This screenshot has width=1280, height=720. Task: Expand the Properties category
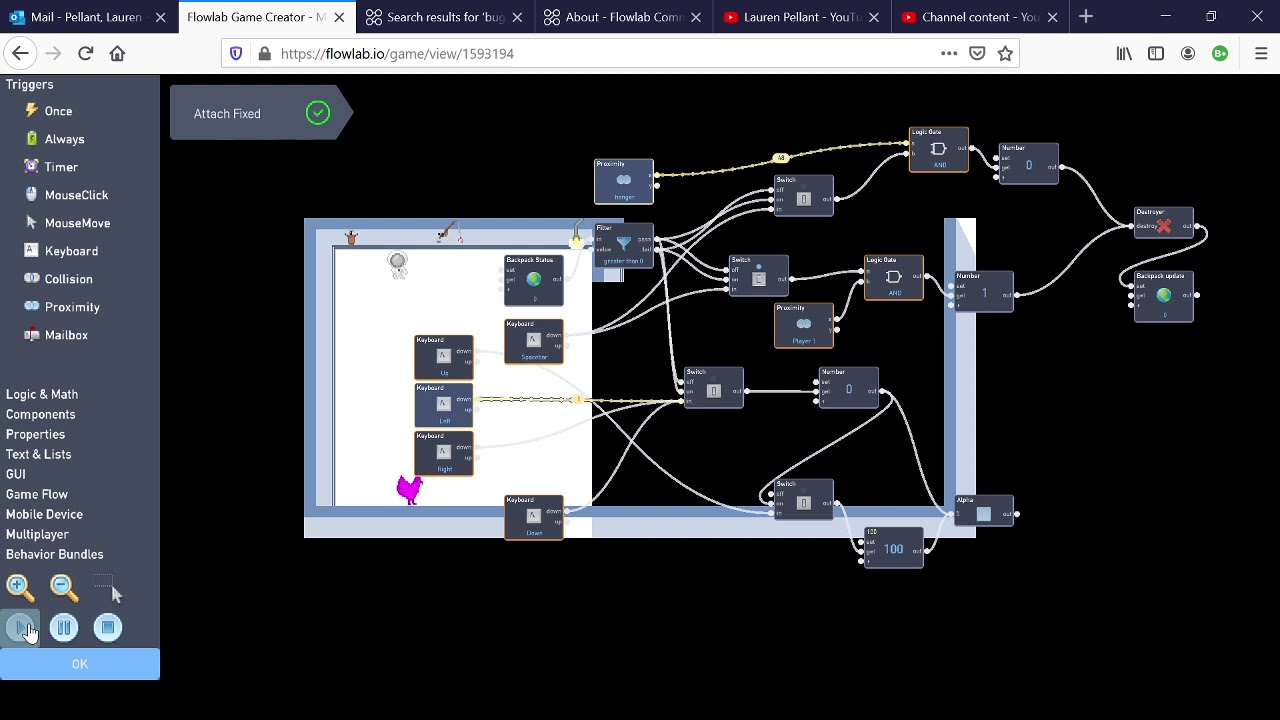(35, 434)
